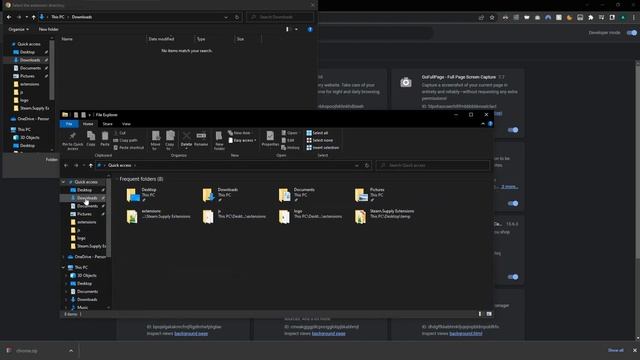Collapse the Quick access tree node
Screen dimensions: 640x360
63,182
